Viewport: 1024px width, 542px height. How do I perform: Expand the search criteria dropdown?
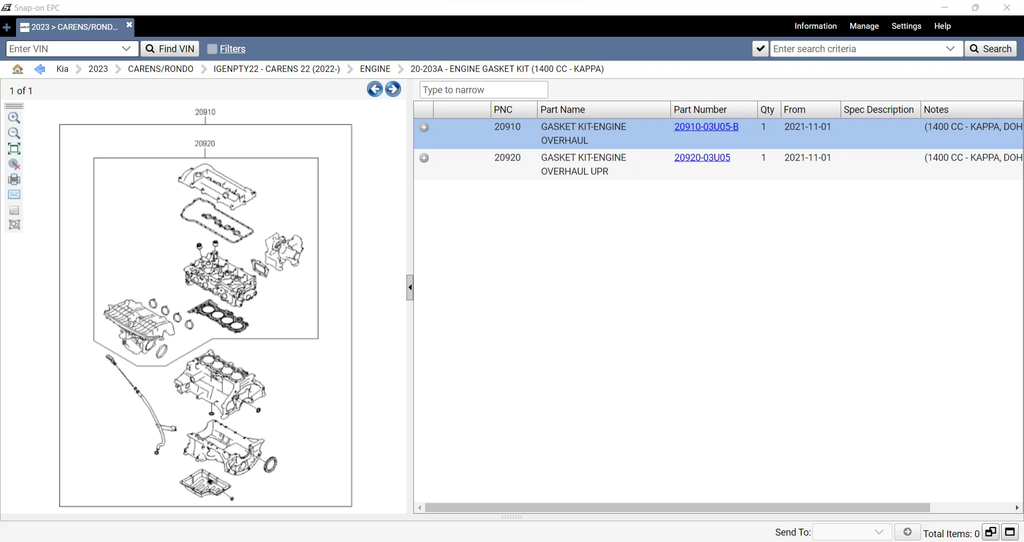[x=950, y=48]
